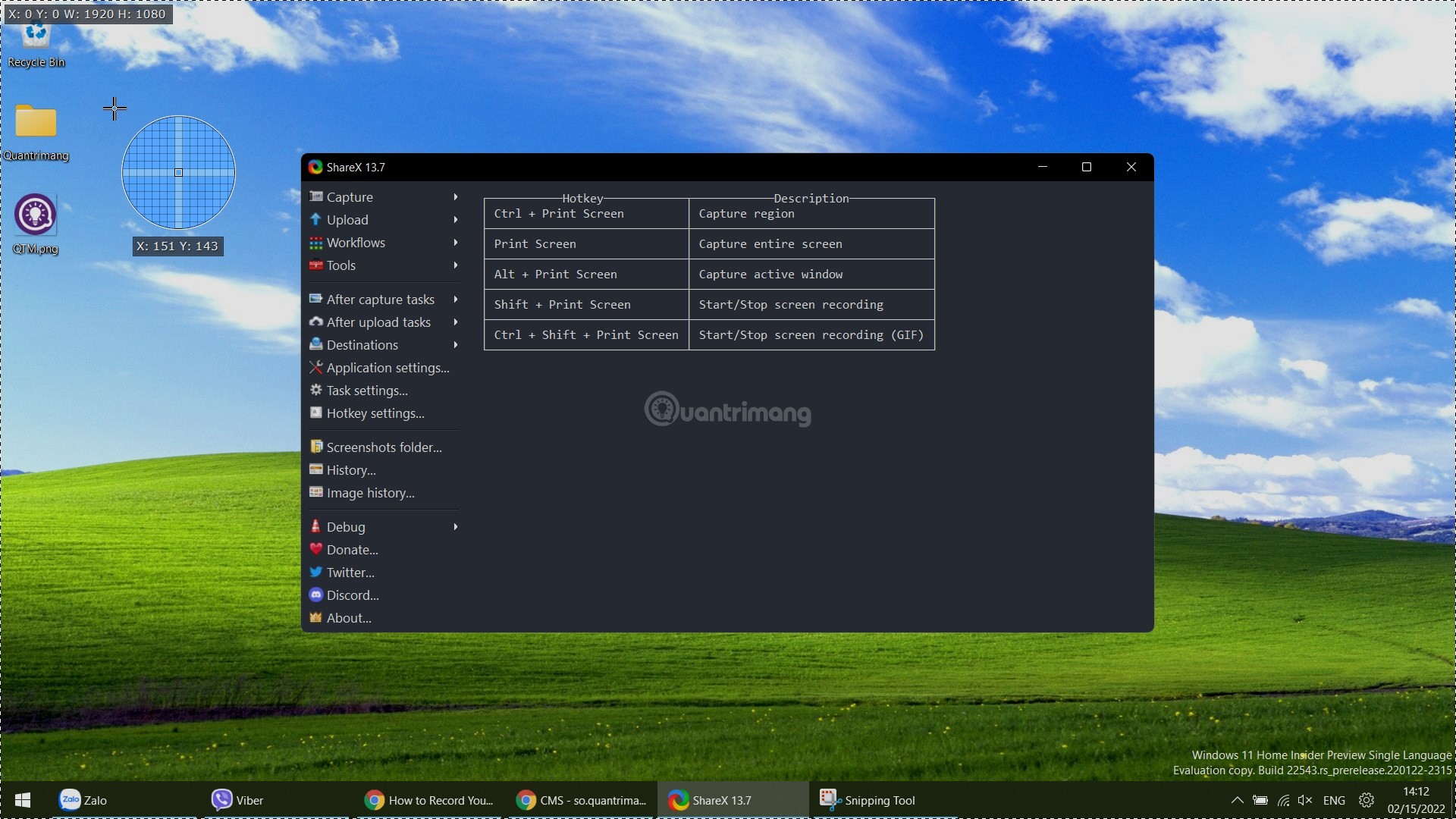Click the Capture menu camera icon

click(315, 196)
